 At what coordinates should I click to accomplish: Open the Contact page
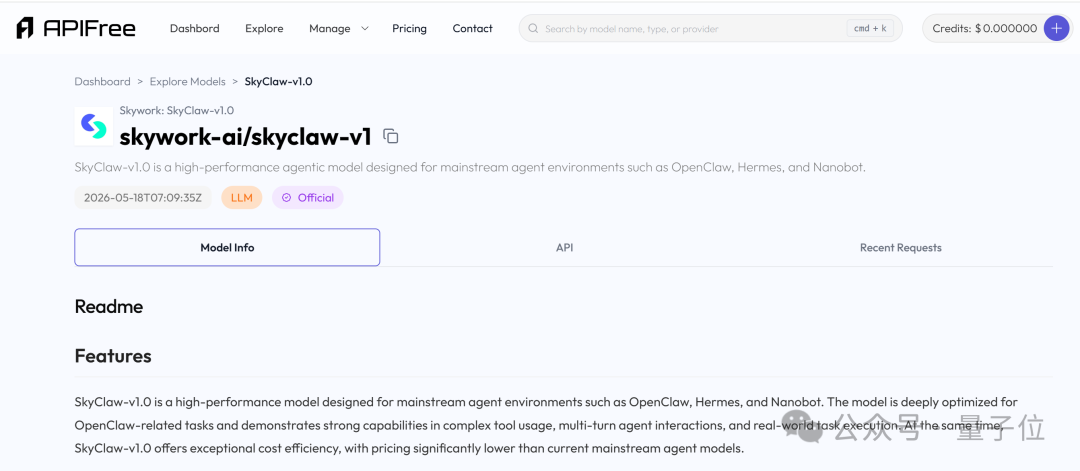coord(472,28)
